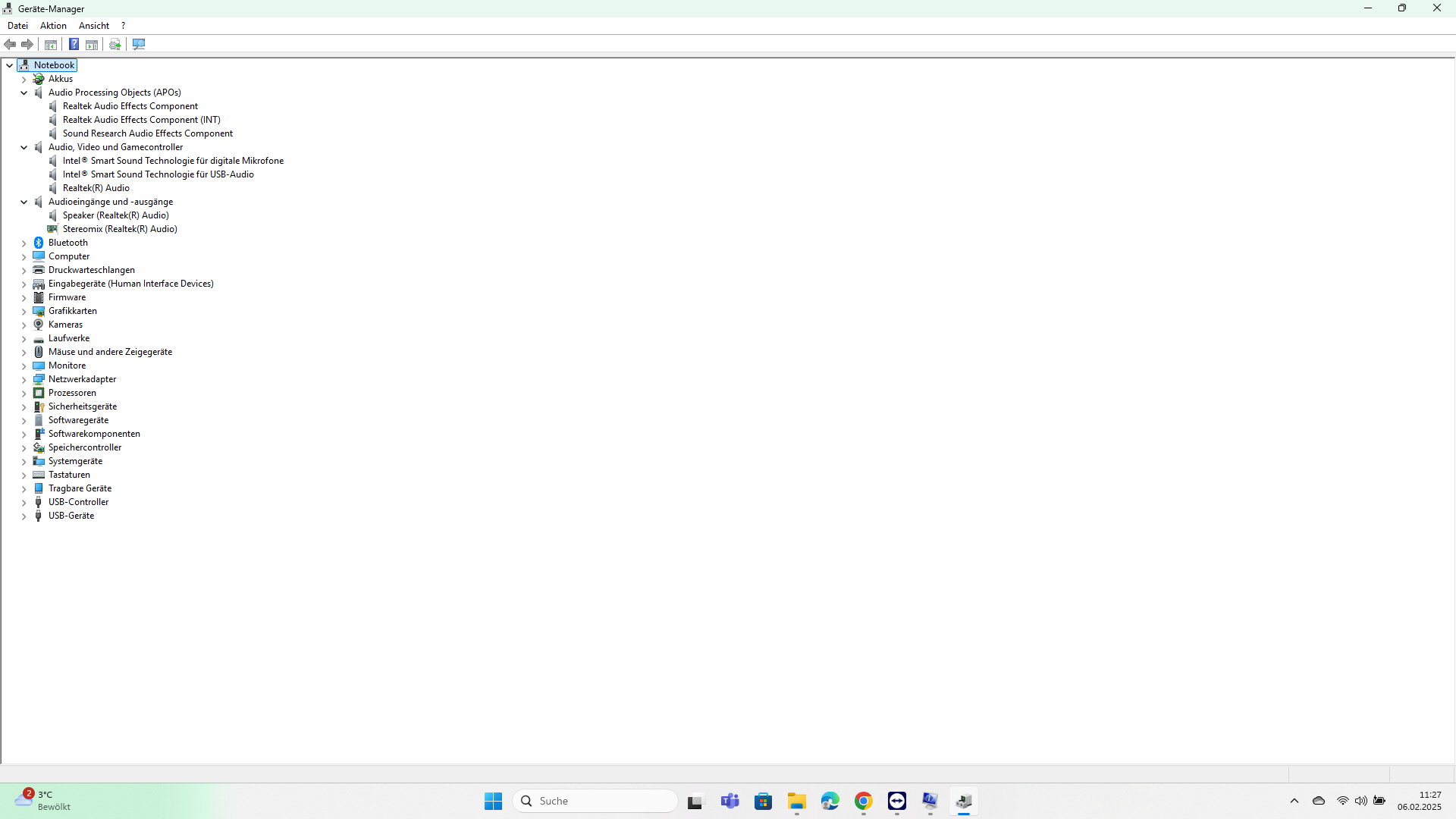
Task: Expand the Grafikkarten category
Action: point(24,311)
